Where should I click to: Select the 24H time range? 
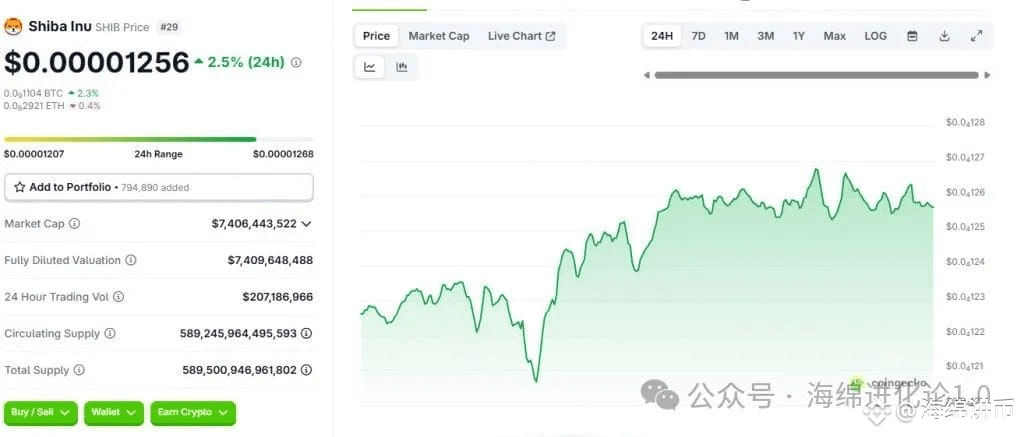click(x=662, y=36)
